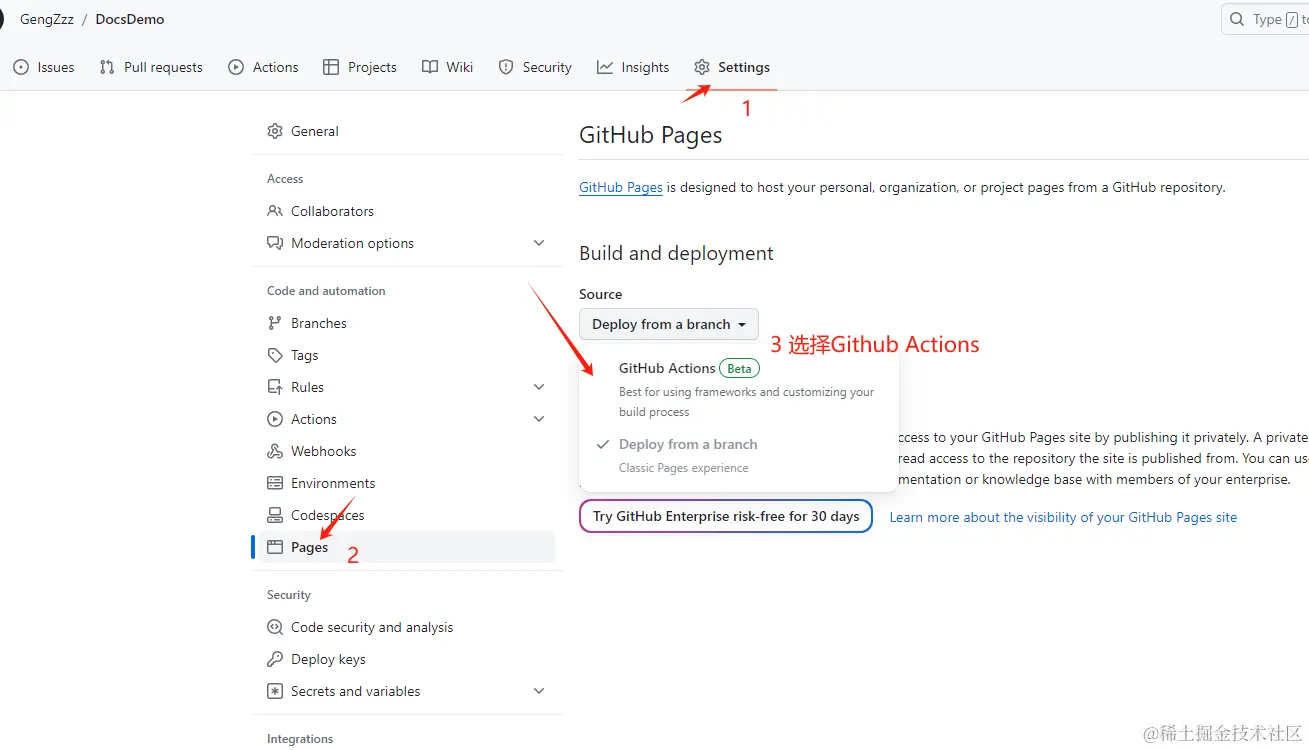Click the search input field
The image size is (1309, 750).
1266,19
